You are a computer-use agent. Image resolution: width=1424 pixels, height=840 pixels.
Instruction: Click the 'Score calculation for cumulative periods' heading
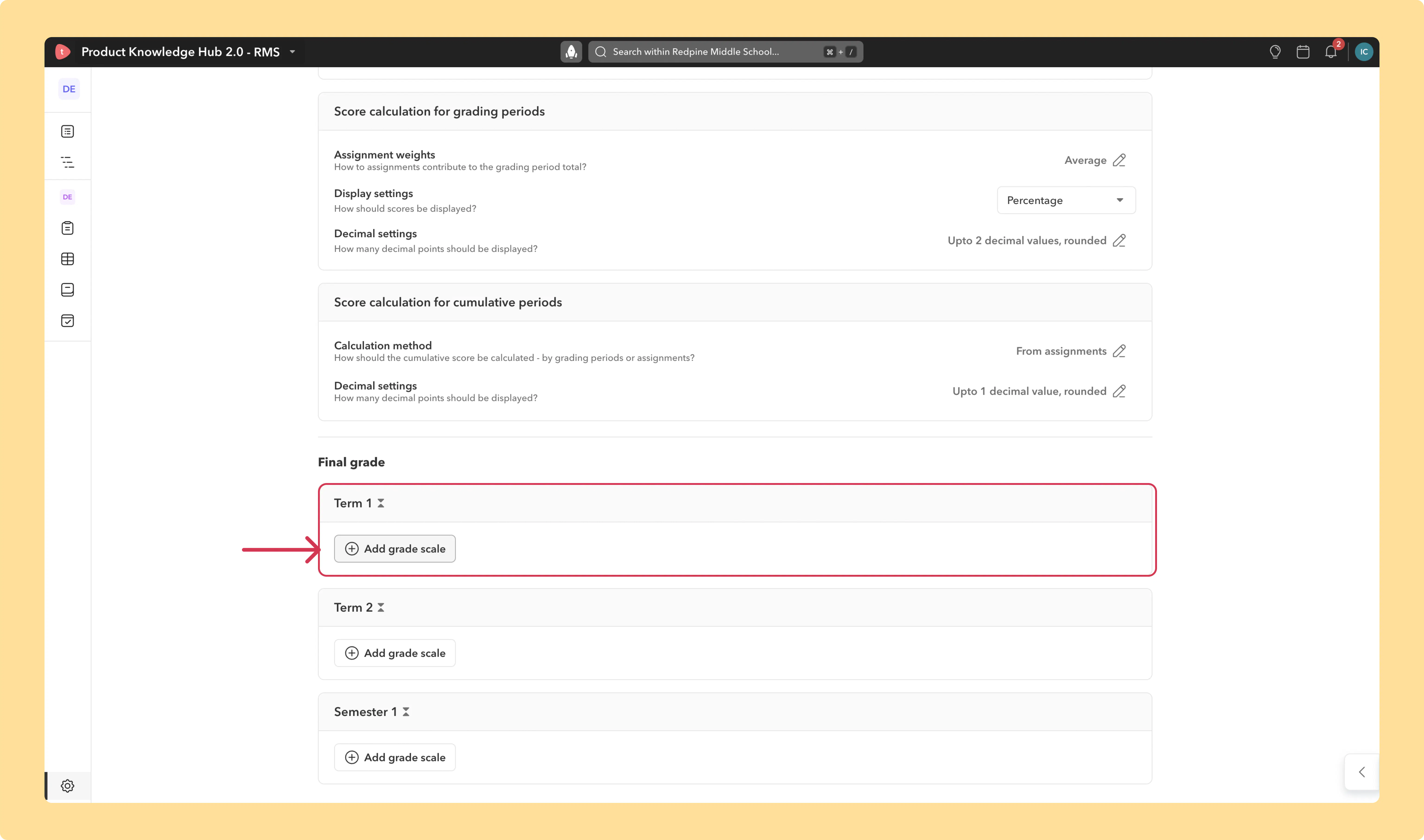coord(448,302)
